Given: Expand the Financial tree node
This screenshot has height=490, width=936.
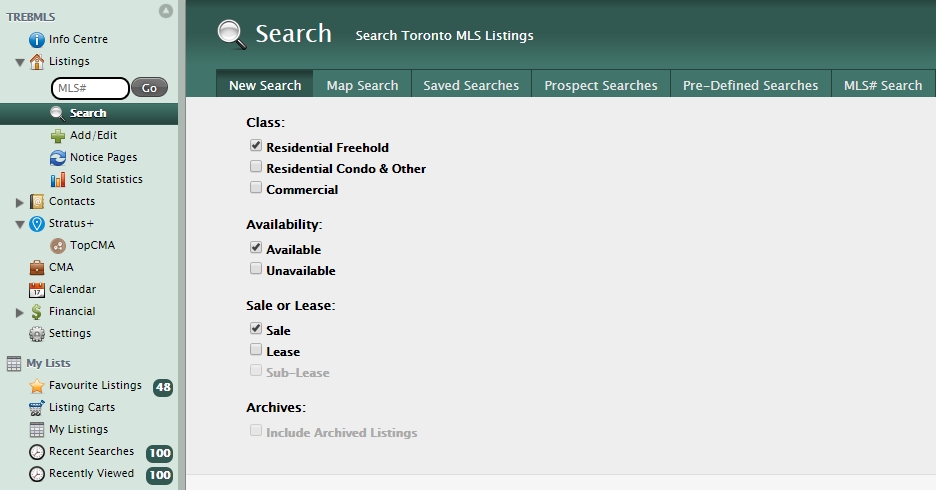Looking at the screenshot, I should coord(21,312).
